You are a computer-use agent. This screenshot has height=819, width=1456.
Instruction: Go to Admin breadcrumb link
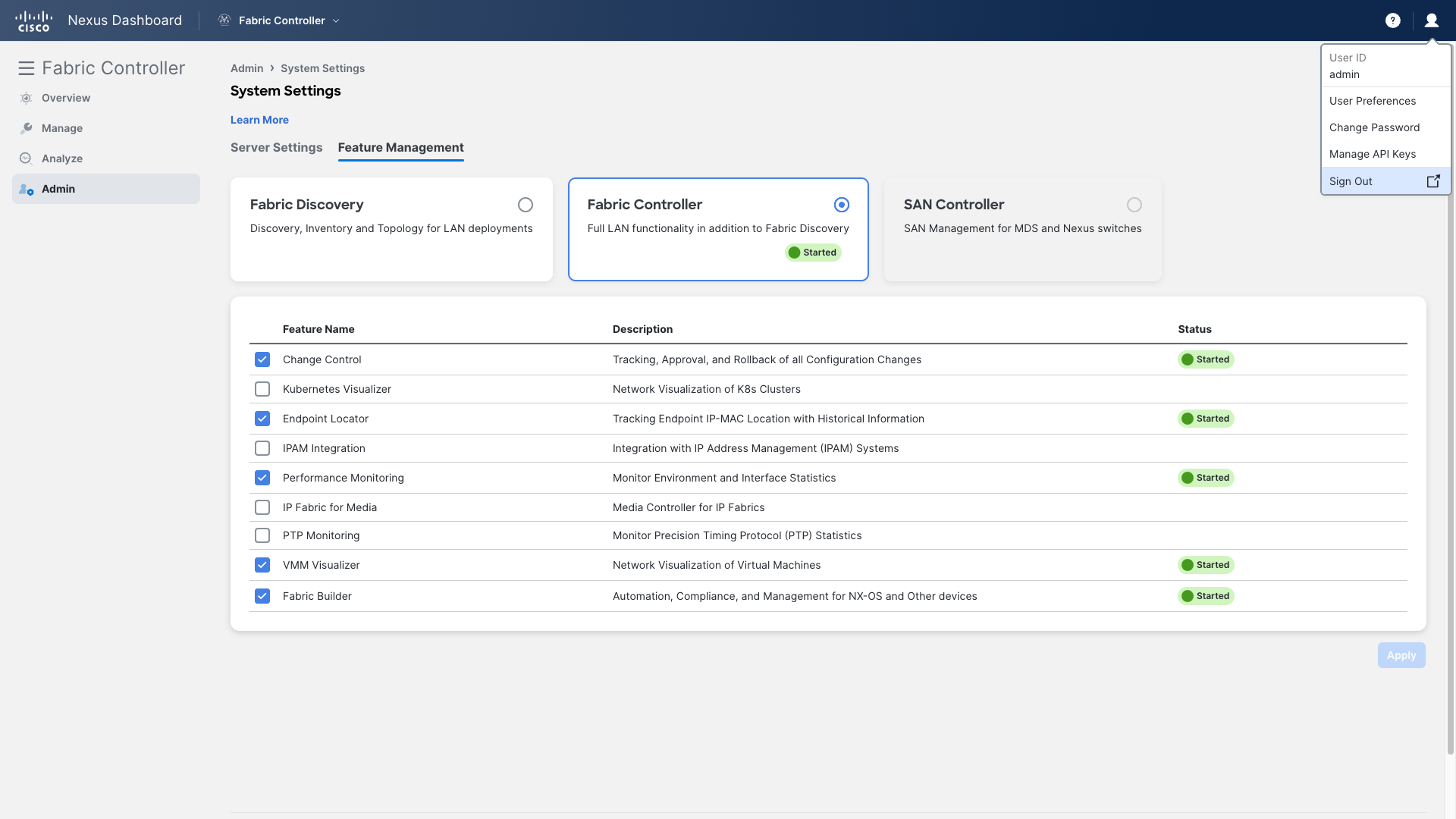(x=247, y=68)
